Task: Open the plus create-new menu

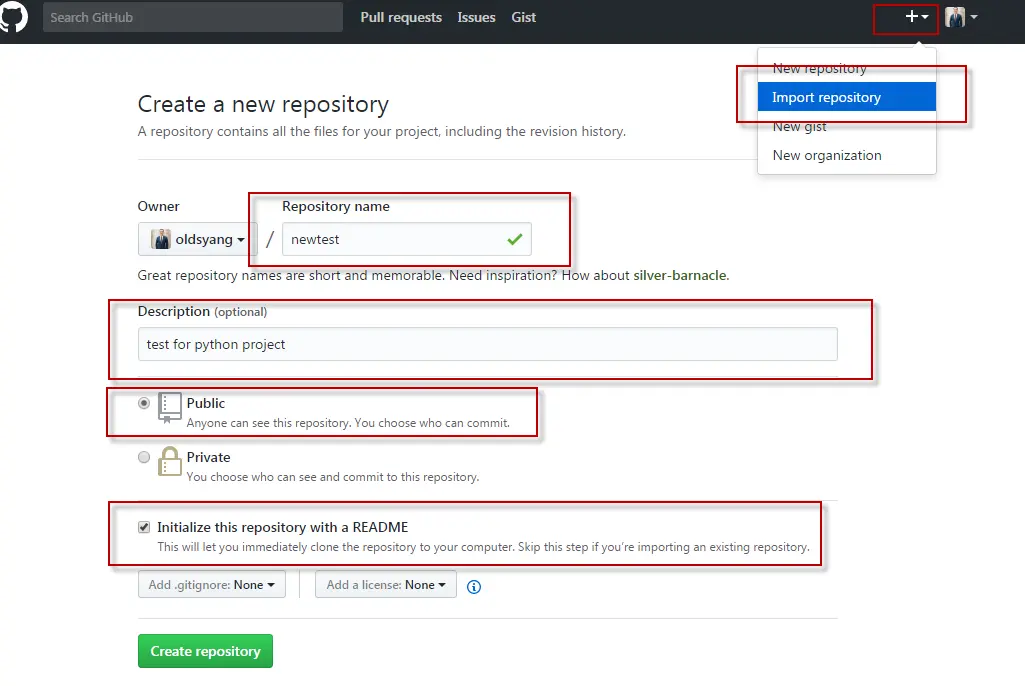Action: [916, 17]
